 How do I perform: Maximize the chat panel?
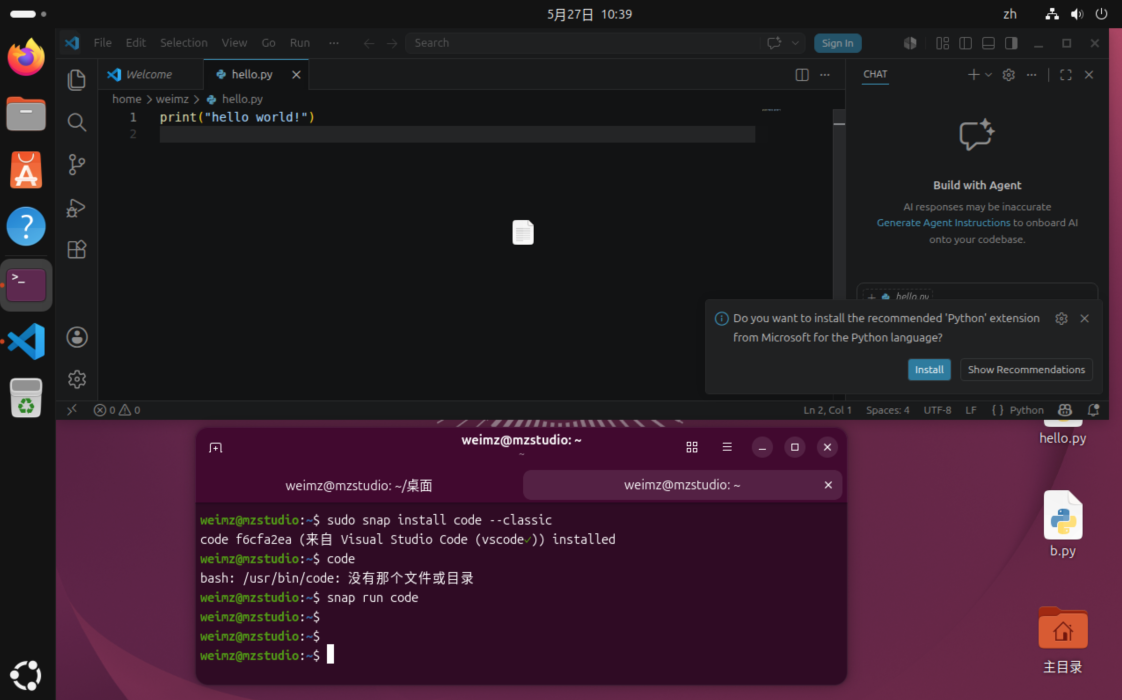click(x=1065, y=74)
